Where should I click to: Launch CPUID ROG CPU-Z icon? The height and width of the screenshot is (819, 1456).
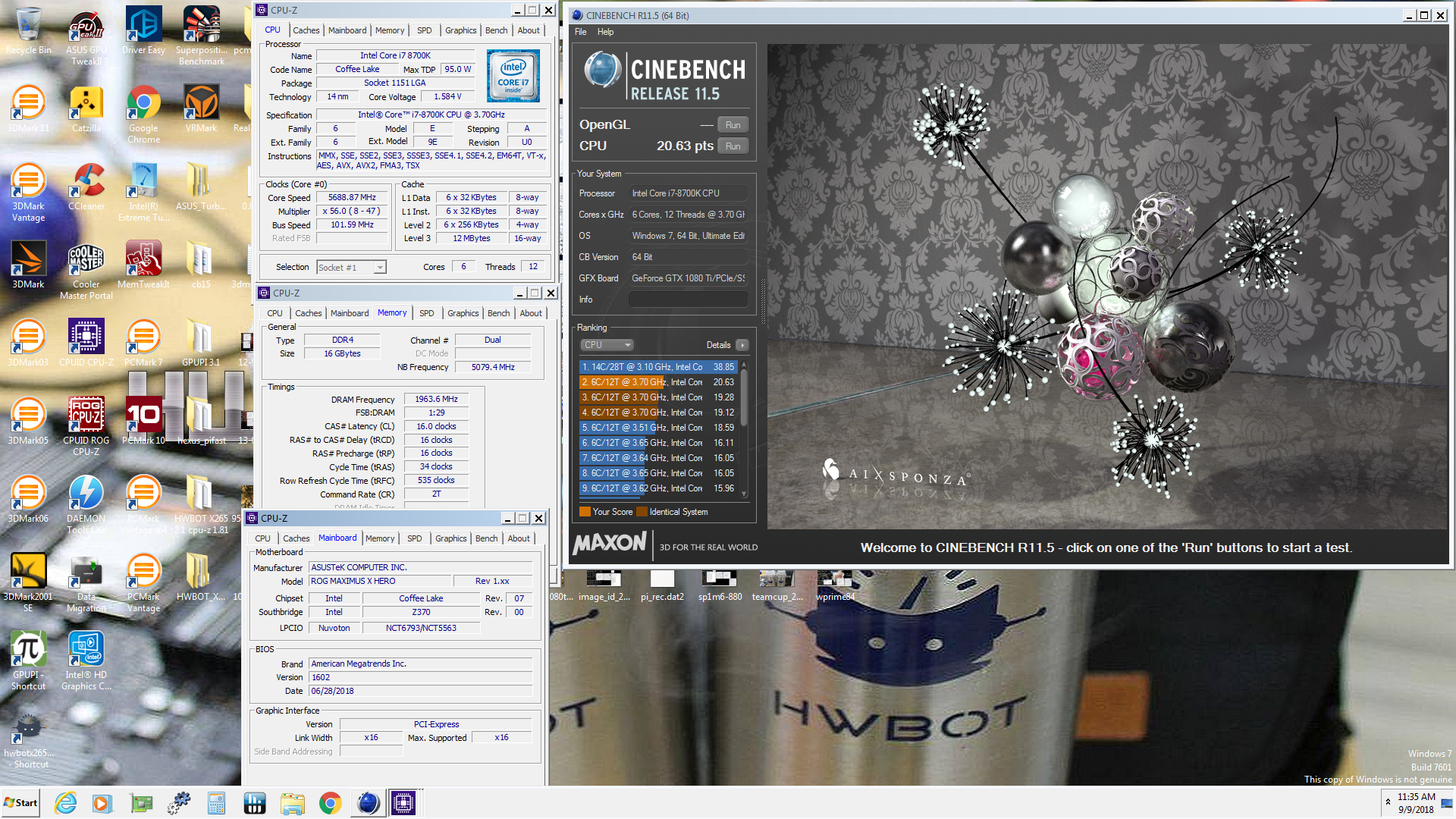click(x=86, y=427)
